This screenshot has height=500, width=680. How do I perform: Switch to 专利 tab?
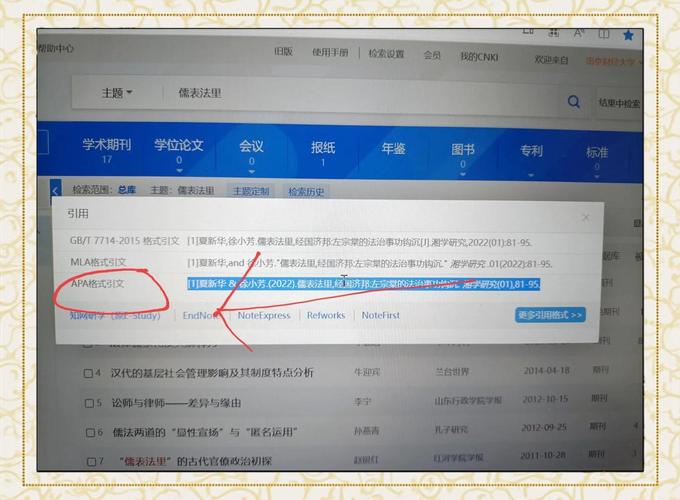tap(531, 151)
